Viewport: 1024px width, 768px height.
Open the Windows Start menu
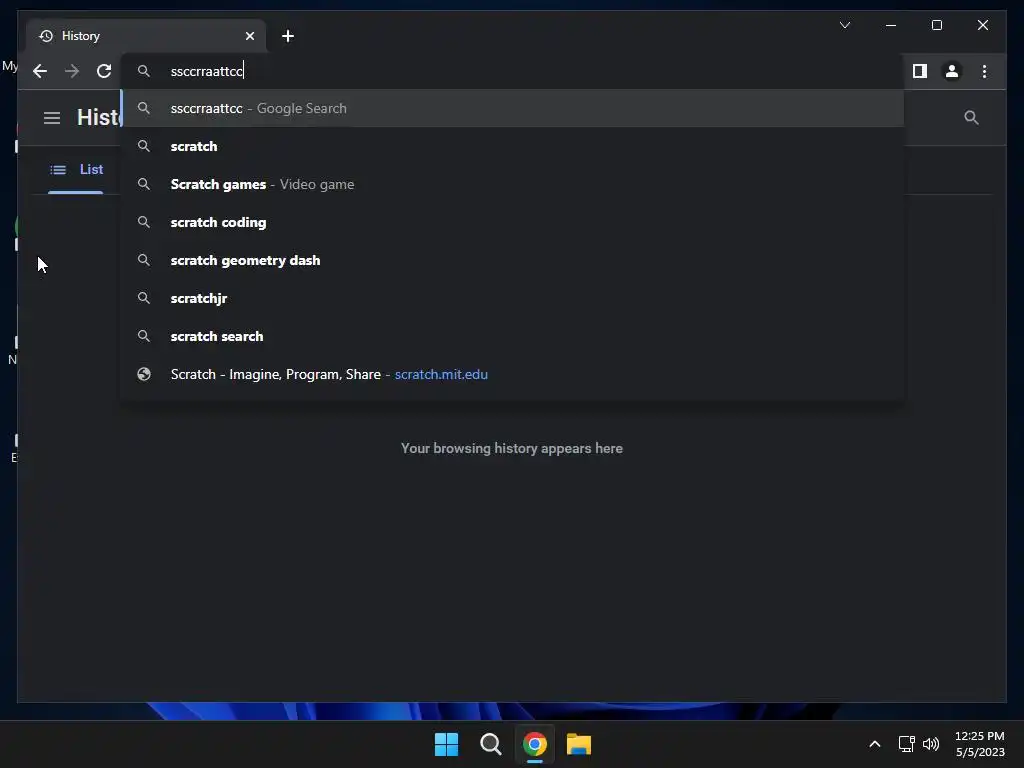(x=447, y=744)
